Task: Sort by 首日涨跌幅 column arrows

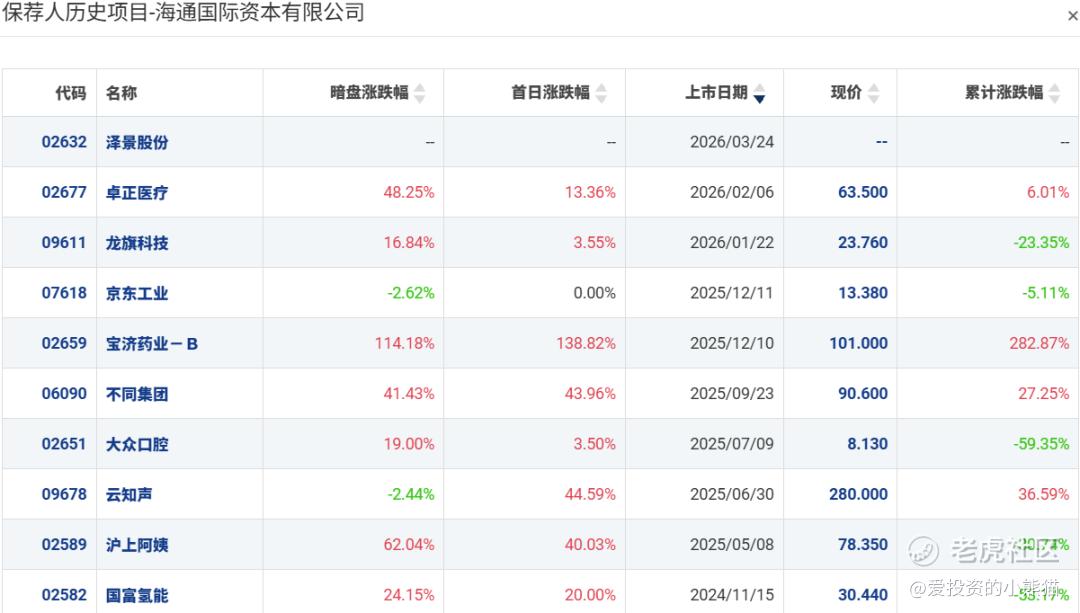Action: pyautogui.click(x=601, y=92)
